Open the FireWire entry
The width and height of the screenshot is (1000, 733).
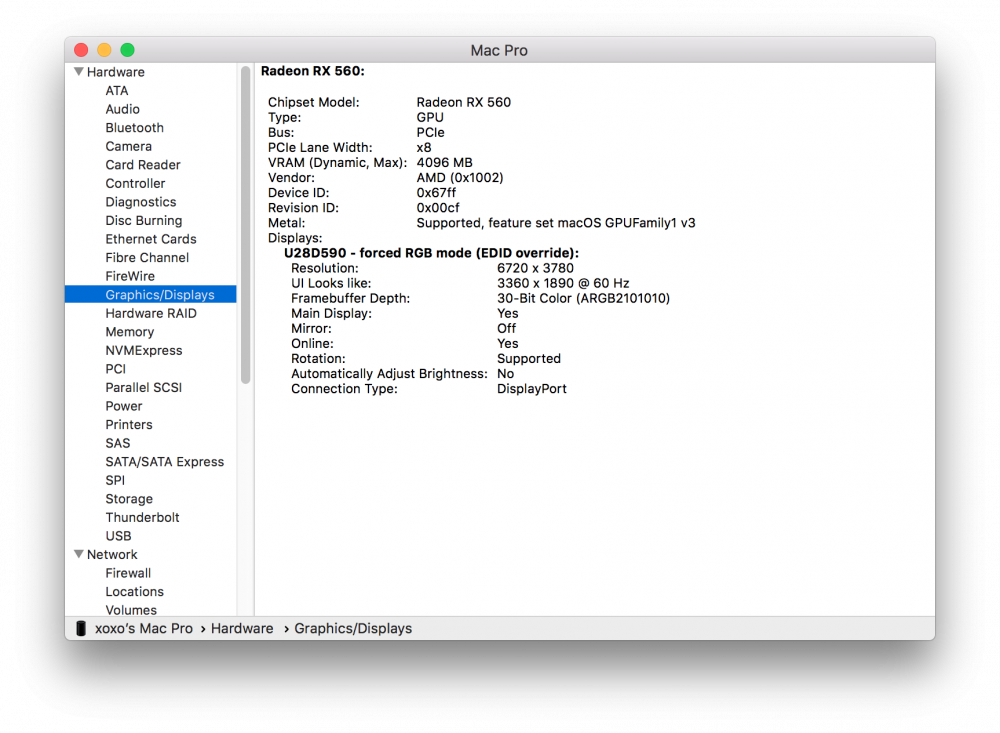pyautogui.click(x=130, y=276)
